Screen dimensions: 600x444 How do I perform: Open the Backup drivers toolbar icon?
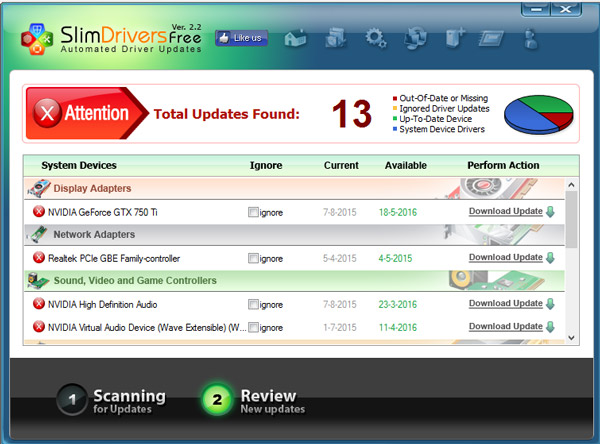(336, 38)
